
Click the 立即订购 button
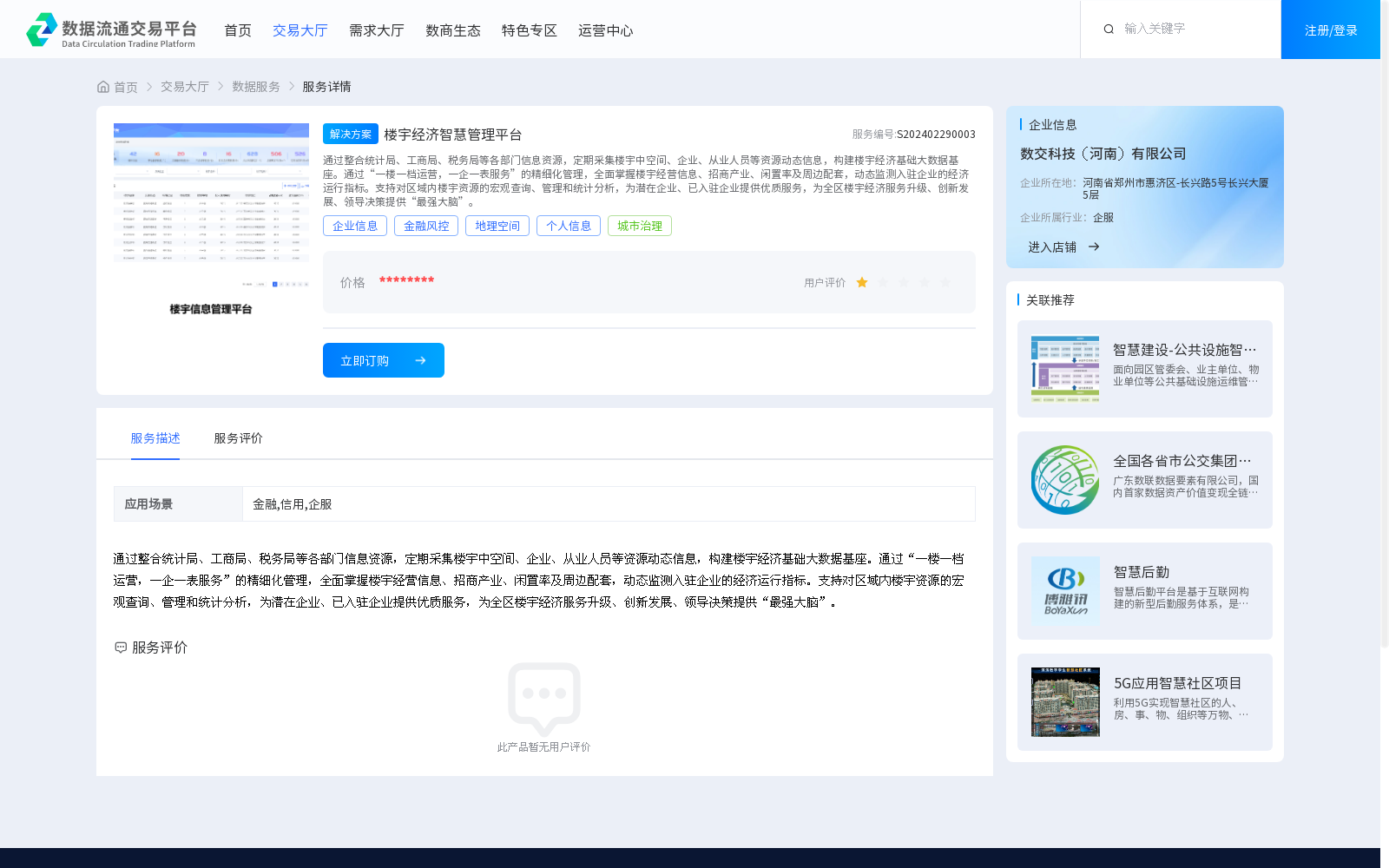[x=383, y=360]
